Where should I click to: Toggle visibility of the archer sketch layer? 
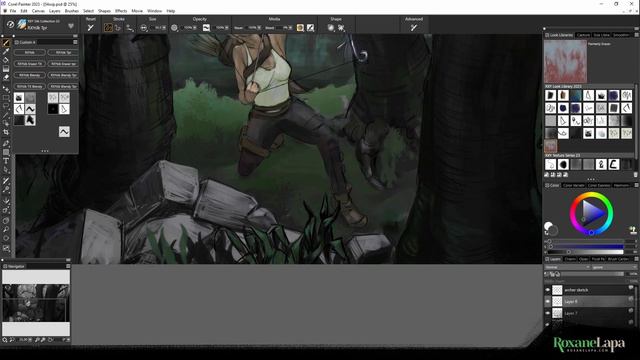548,290
